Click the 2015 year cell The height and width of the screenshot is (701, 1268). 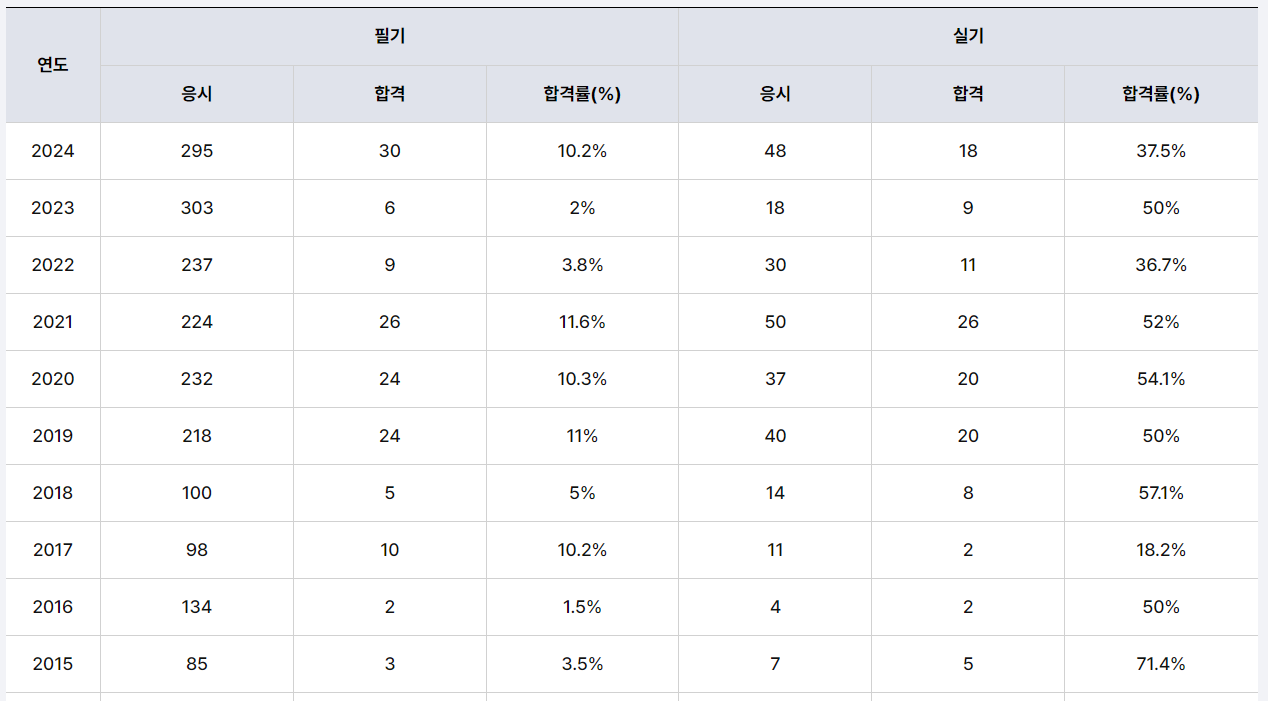[x=53, y=664]
